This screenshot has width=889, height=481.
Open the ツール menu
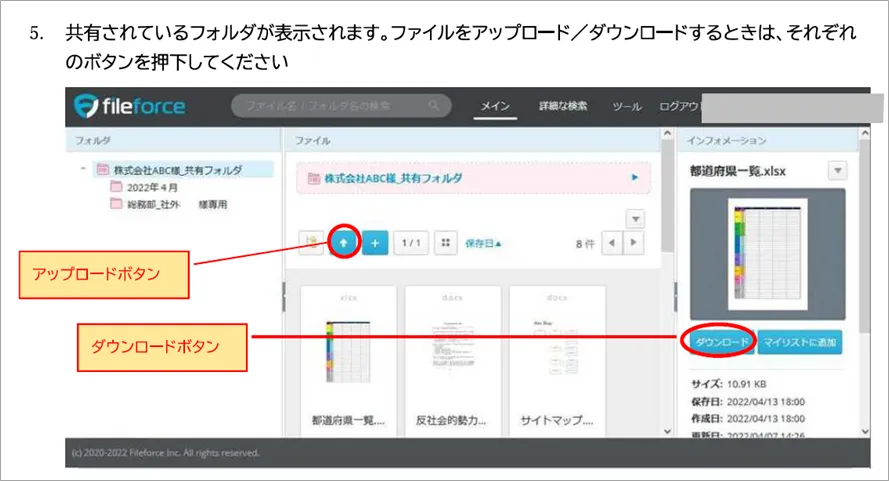tap(626, 106)
